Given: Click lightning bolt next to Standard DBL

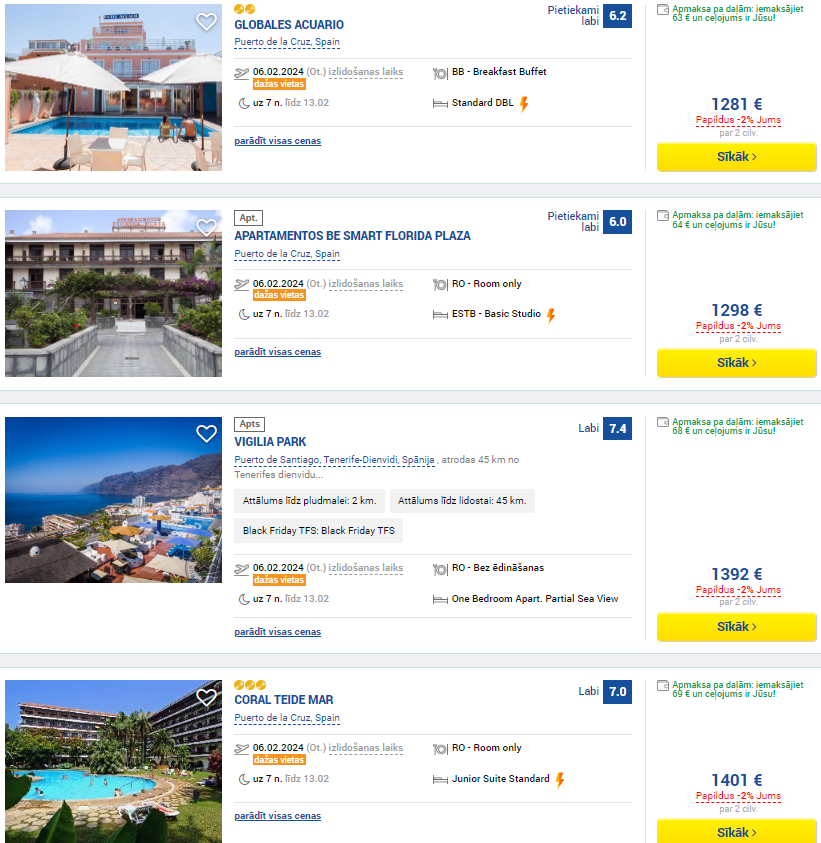Looking at the screenshot, I should coord(524,104).
